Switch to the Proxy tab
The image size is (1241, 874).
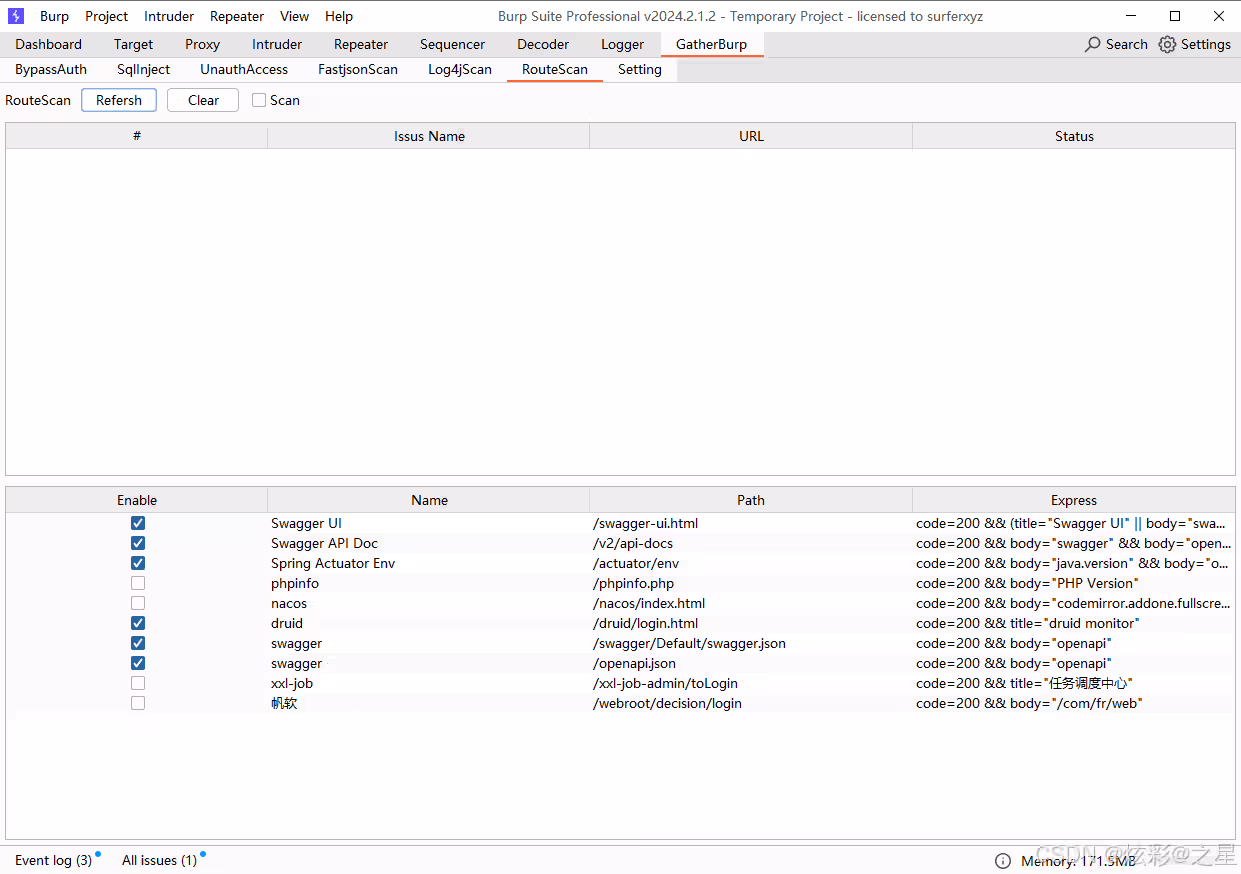202,44
